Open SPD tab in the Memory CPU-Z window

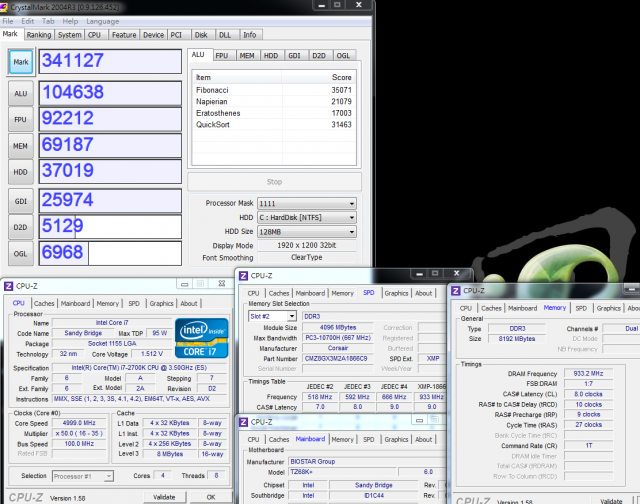coord(581,309)
